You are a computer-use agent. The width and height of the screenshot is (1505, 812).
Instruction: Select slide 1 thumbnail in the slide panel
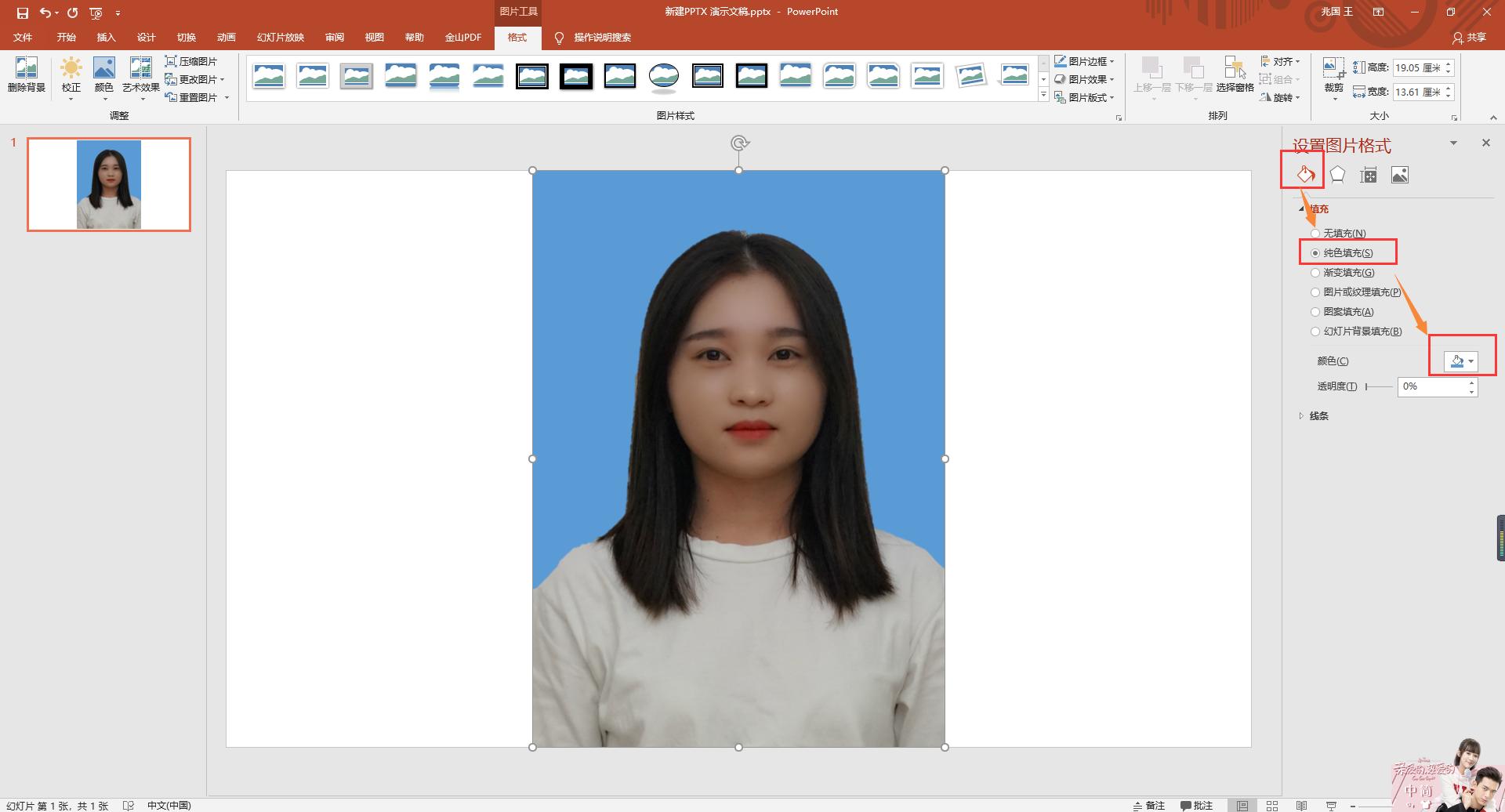click(109, 184)
